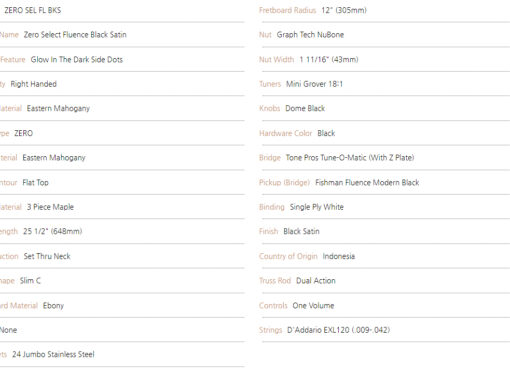This screenshot has height=382, width=510.
Task: Click the Fishman Fluence Modern Black pickup text
Action: pyautogui.click(x=367, y=183)
